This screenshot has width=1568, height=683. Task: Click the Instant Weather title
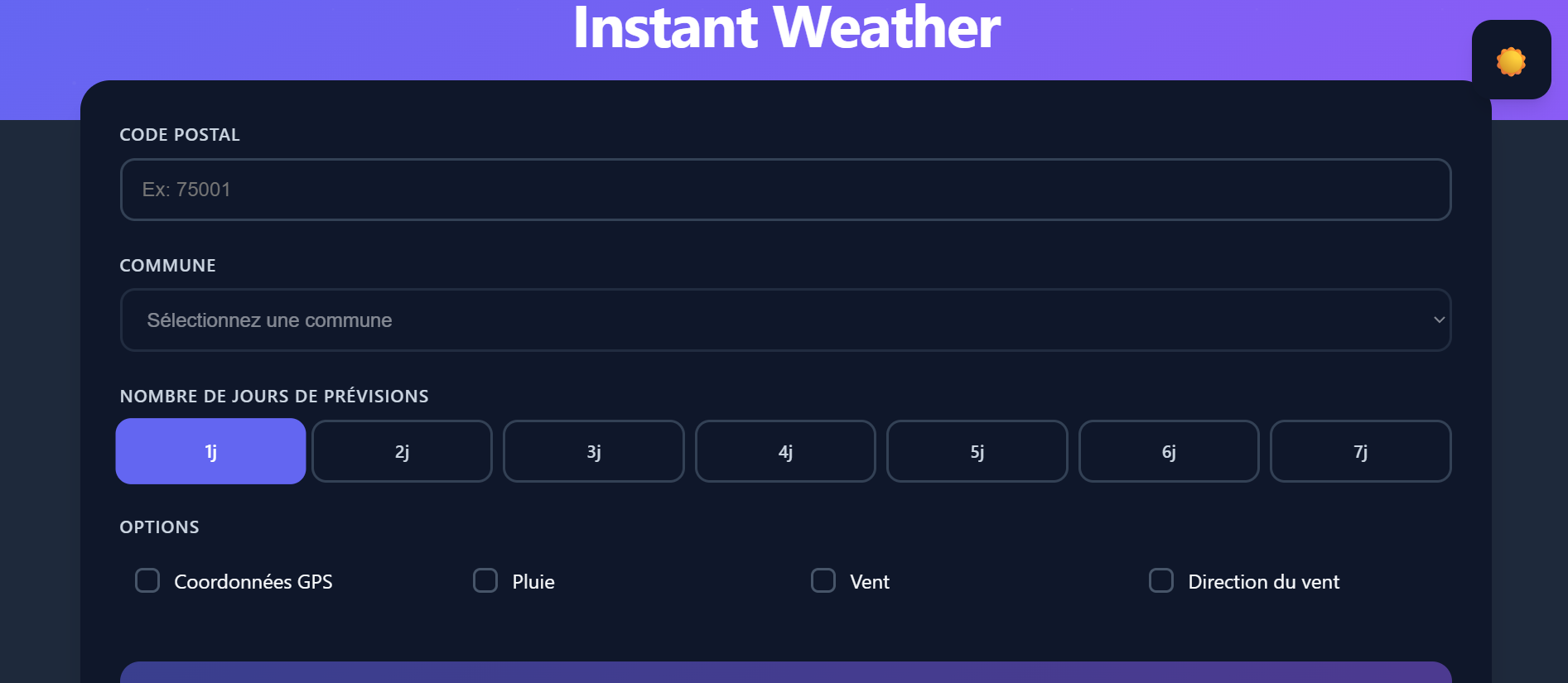click(x=786, y=28)
